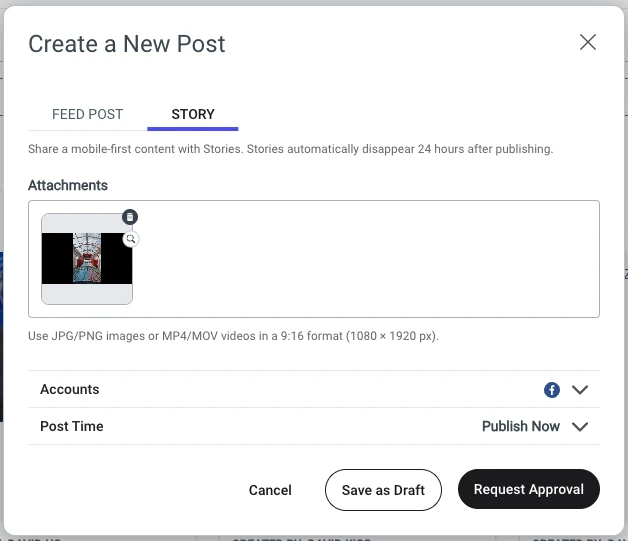628x541 pixels.
Task: Click the Attachments heading
Action: coord(68,185)
